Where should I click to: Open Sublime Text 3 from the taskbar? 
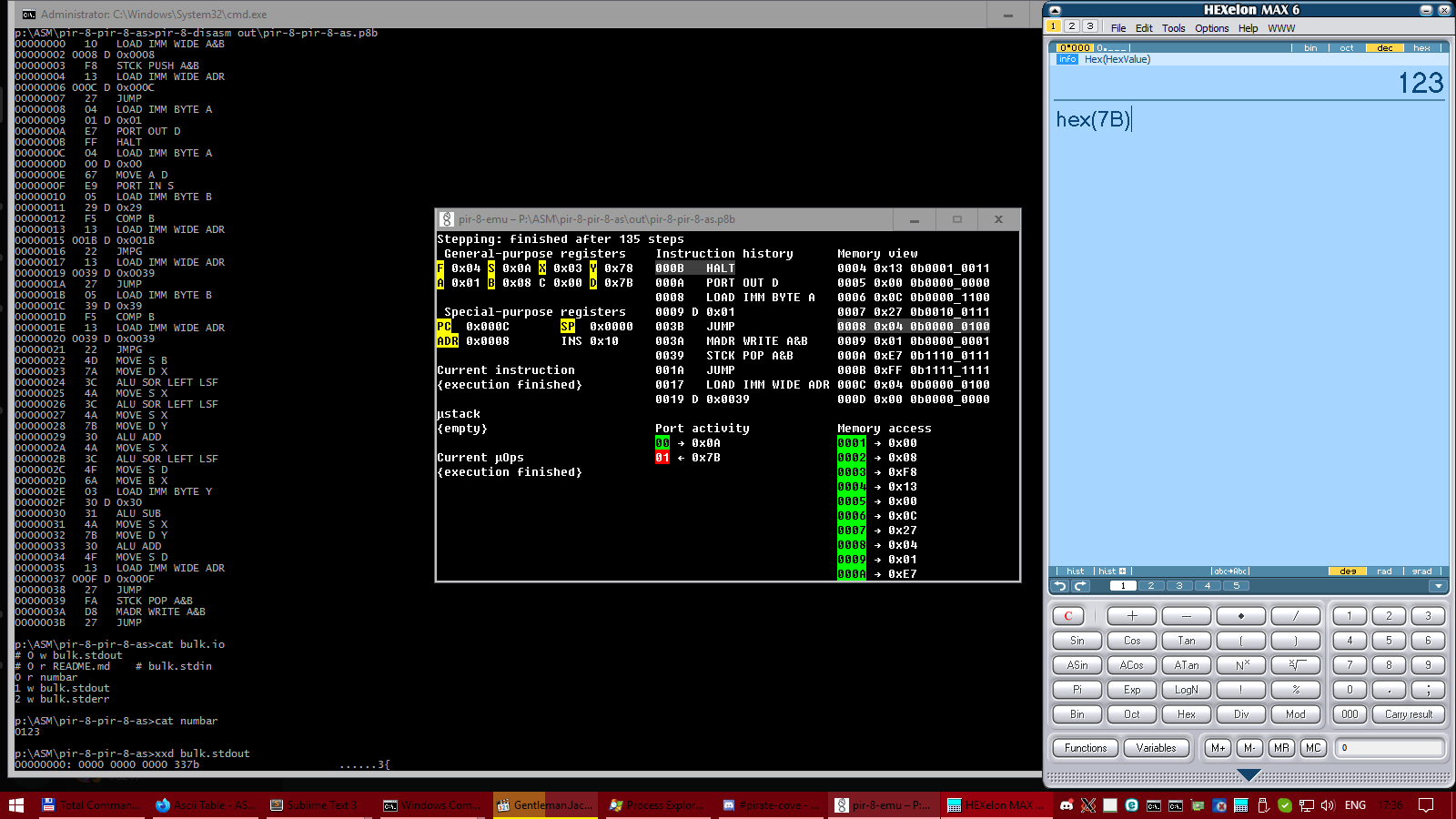click(314, 805)
